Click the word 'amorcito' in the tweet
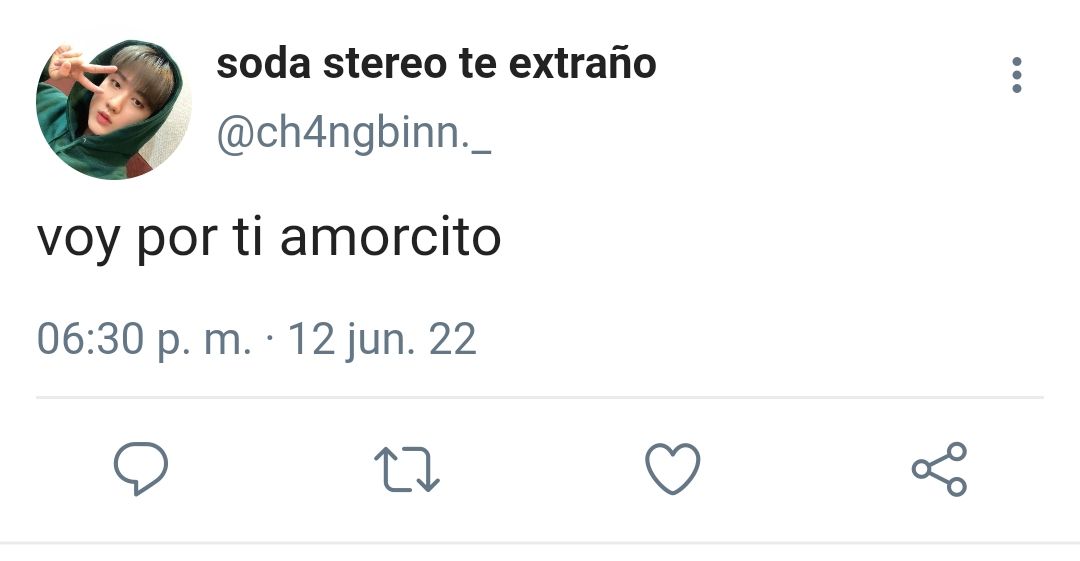Screen dimensions: 1080x561 coord(391,237)
